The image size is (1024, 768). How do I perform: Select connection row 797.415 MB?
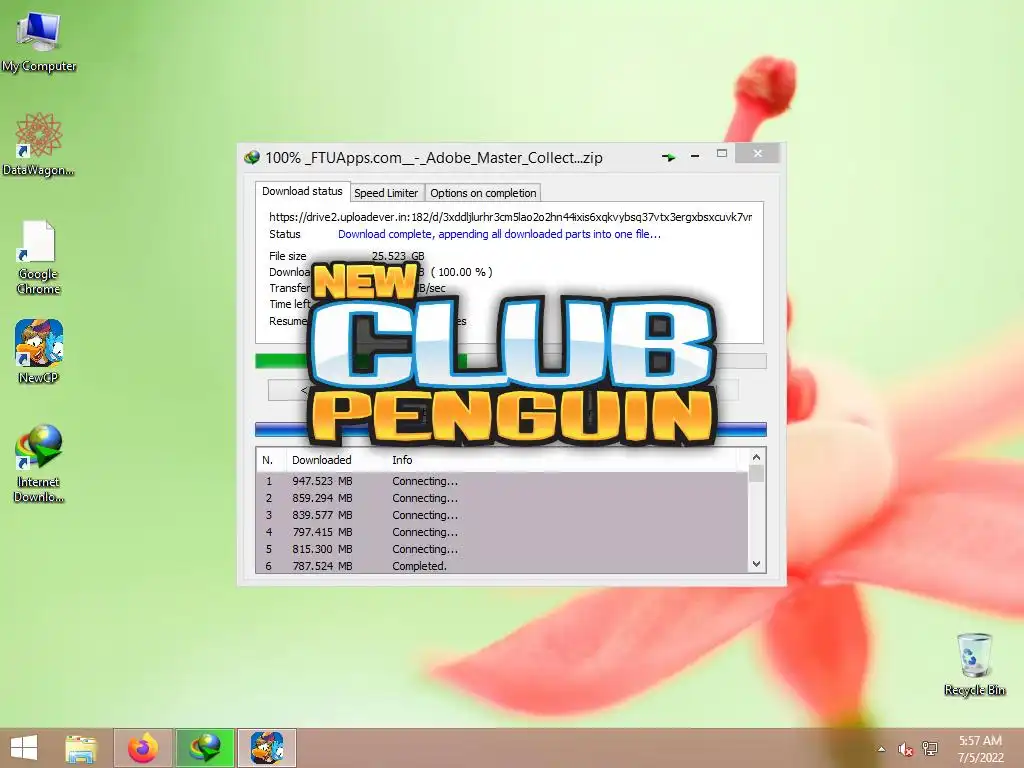(x=502, y=532)
